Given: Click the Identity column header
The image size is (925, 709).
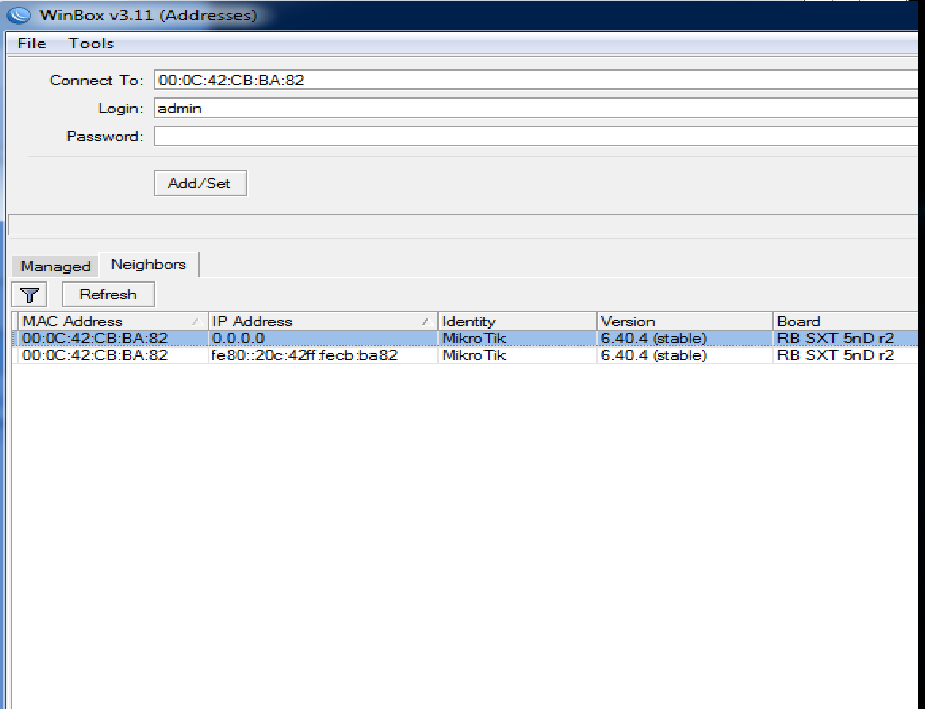Looking at the screenshot, I should [517, 321].
